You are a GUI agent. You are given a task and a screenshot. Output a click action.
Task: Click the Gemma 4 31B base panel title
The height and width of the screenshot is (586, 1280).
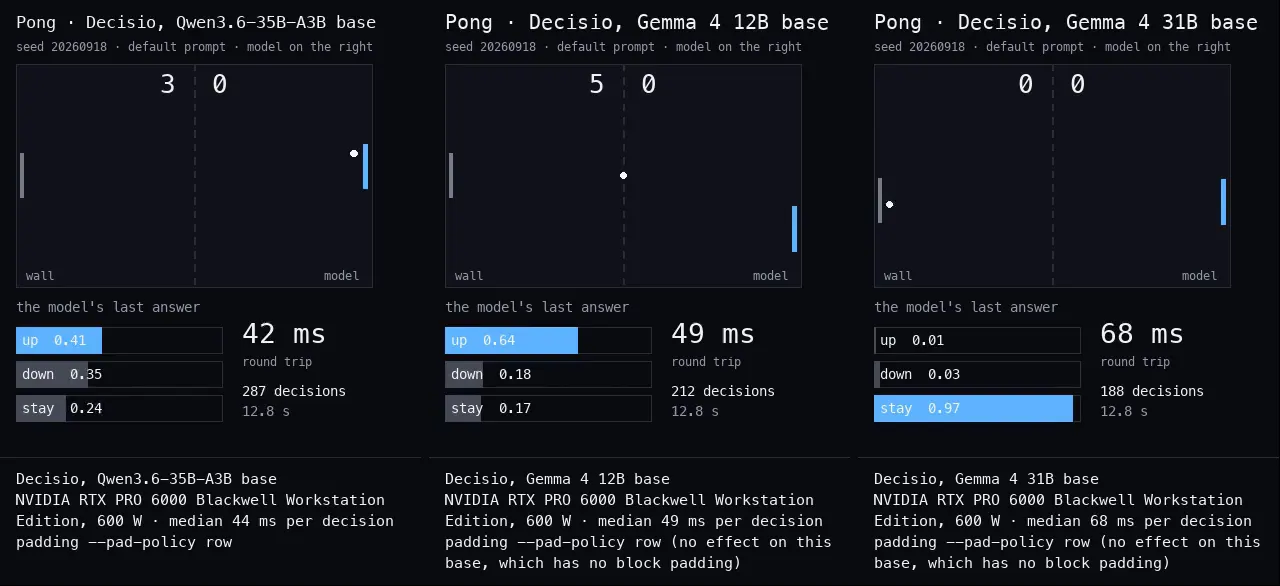click(1066, 22)
